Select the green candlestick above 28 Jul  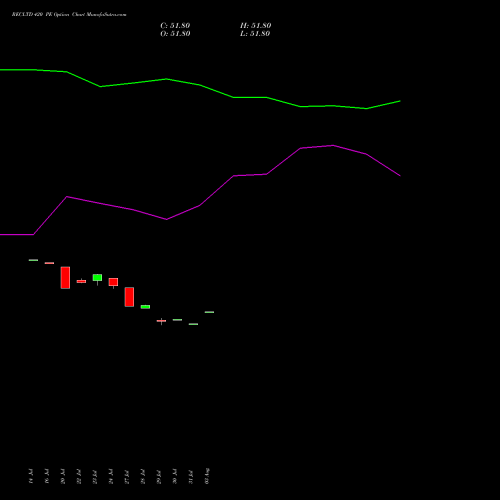coord(145,307)
